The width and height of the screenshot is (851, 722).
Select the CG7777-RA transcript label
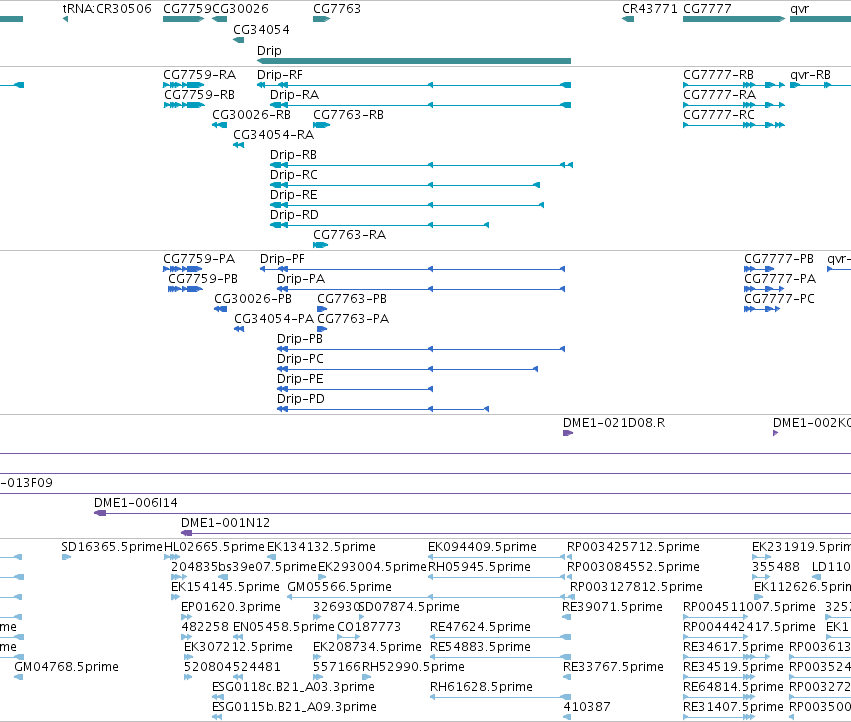(719, 95)
